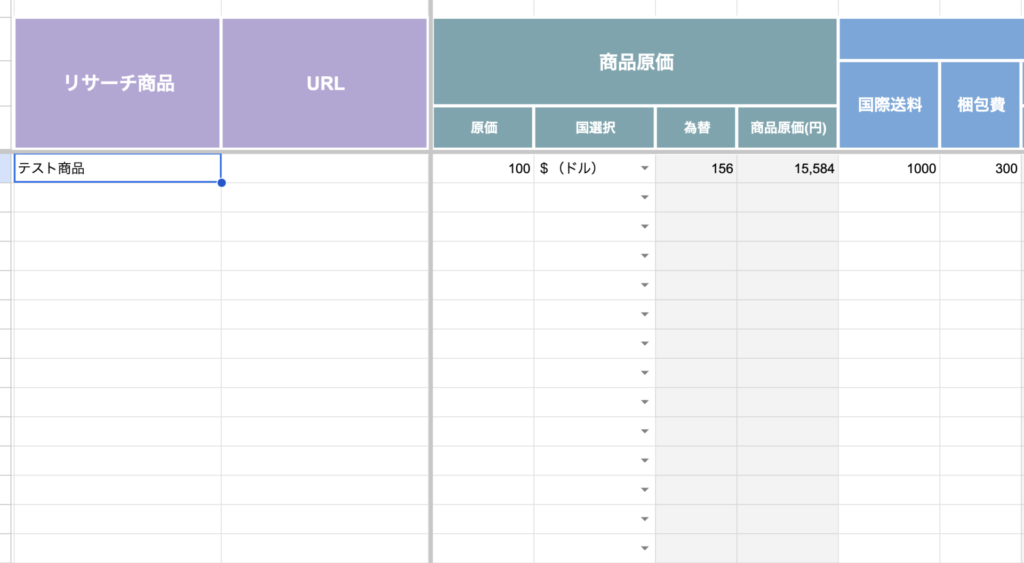Viewport: 1024px width, 563px height.
Task: Click the リサーチ商品 header cell
Action: (x=118, y=84)
